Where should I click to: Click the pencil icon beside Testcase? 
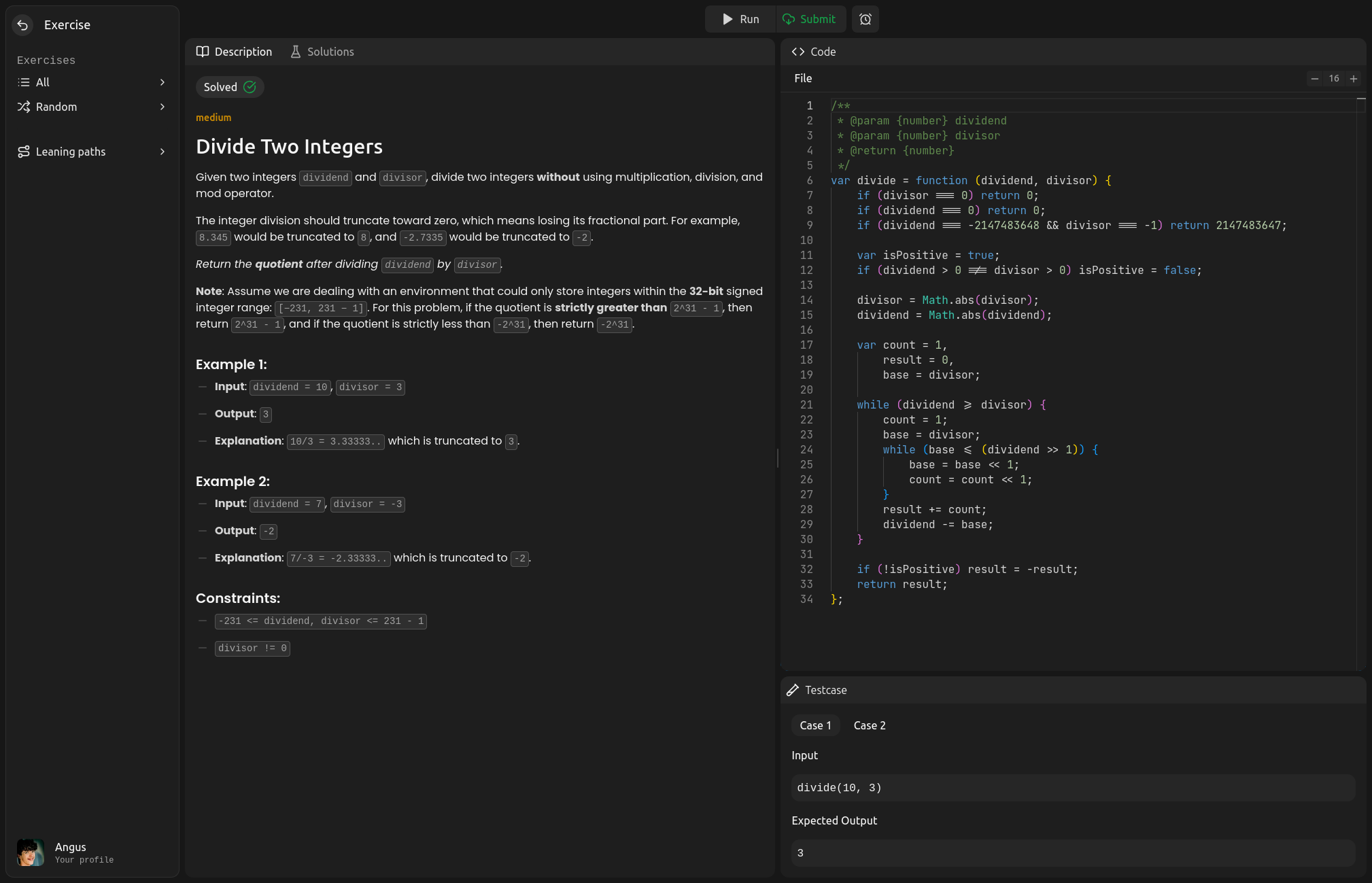[793, 690]
